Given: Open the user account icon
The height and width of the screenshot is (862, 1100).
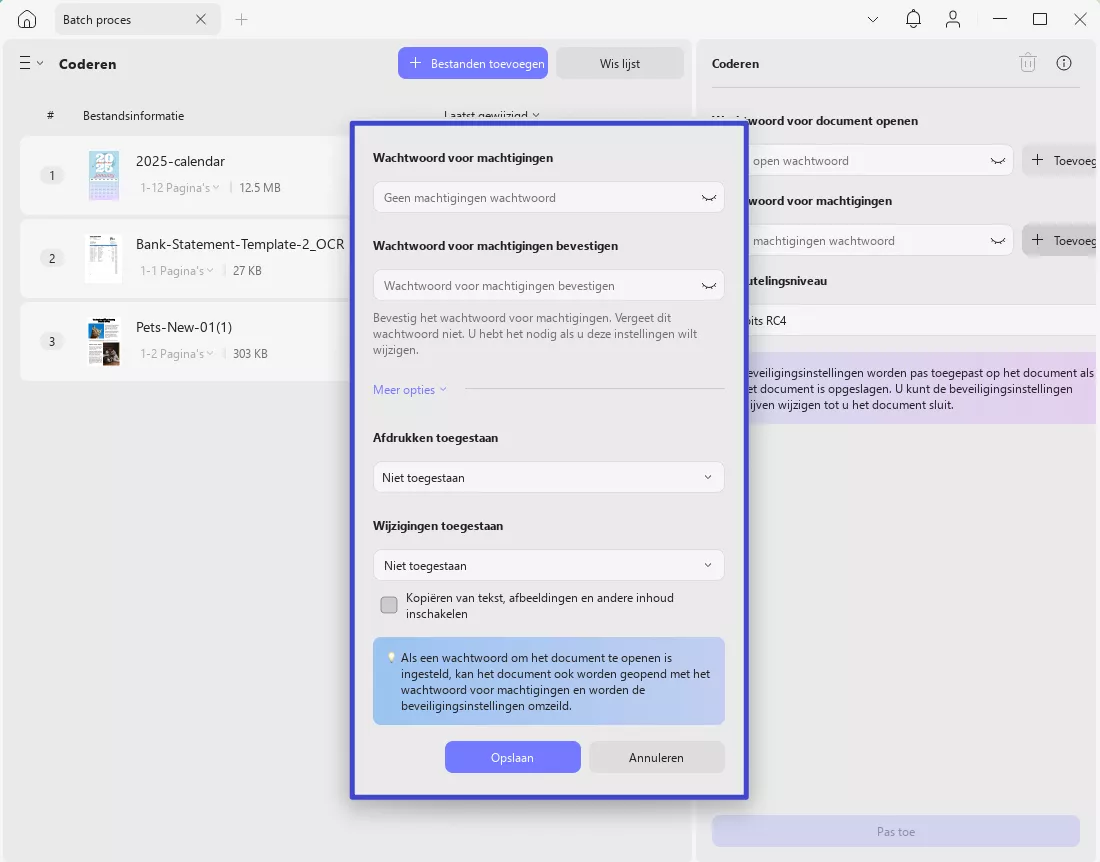Looking at the screenshot, I should pyautogui.click(x=953, y=19).
